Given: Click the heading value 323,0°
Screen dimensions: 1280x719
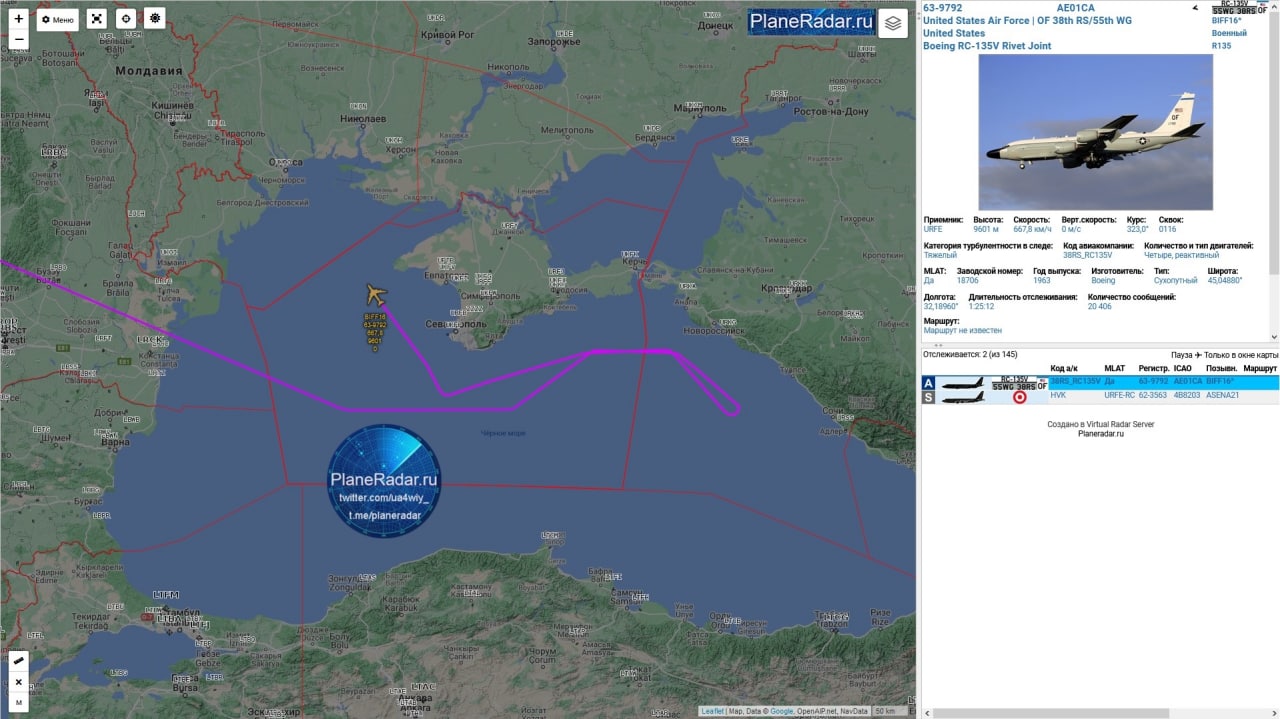Looking at the screenshot, I should [x=1137, y=229].
